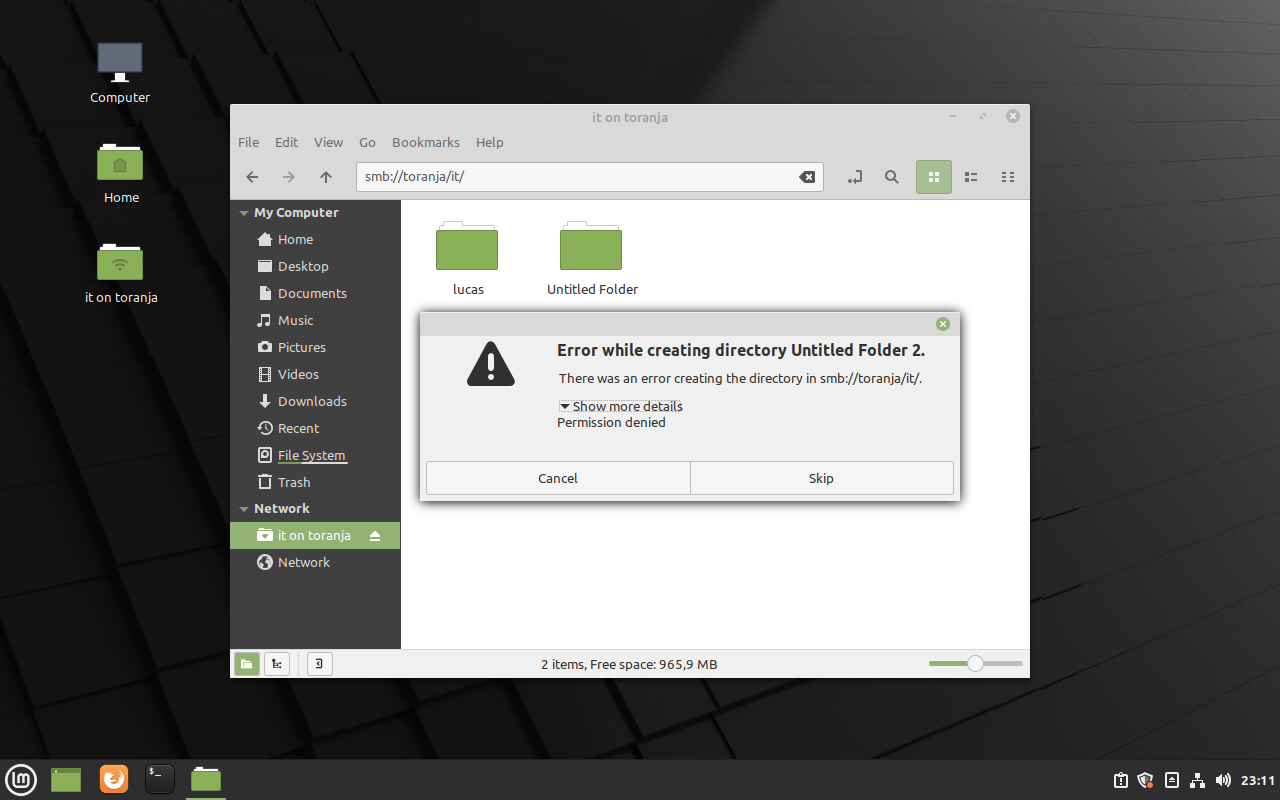This screenshot has width=1280, height=800.
Task: Eject the 'it on toranja' share
Action: click(x=375, y=535)
